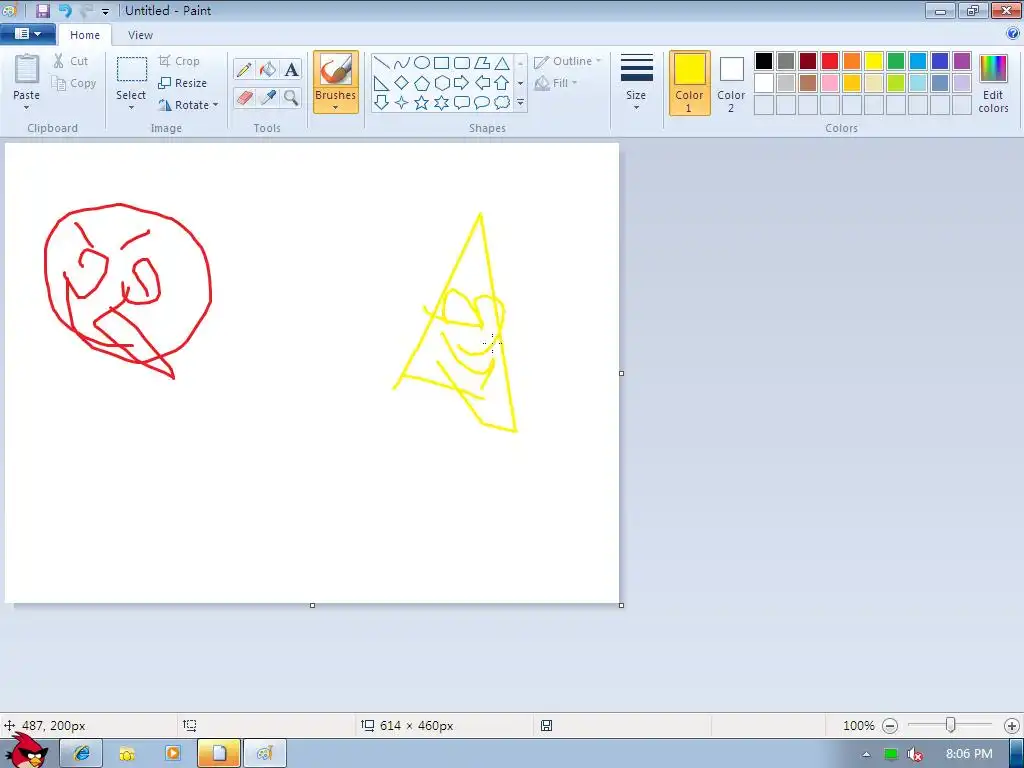Choose the Six-point star shape

click(x=441, y=103)
